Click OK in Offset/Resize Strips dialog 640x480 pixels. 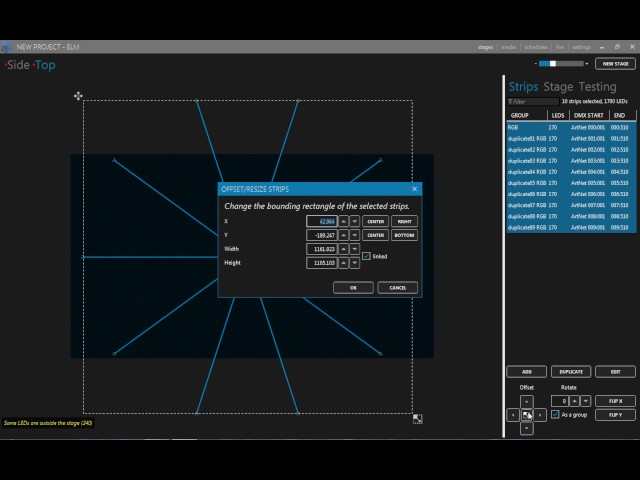[353, 287]
